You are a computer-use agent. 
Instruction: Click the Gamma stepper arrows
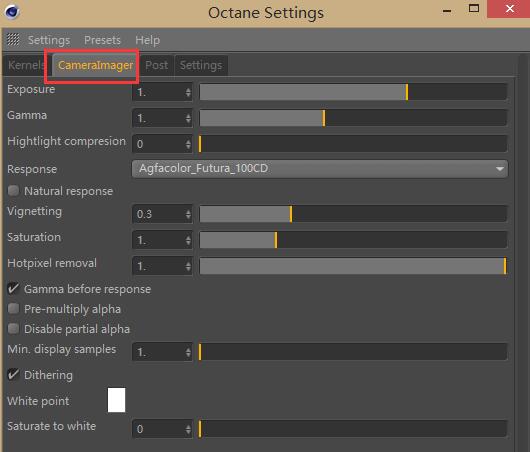pyautogui.click(x=188, y=118)
